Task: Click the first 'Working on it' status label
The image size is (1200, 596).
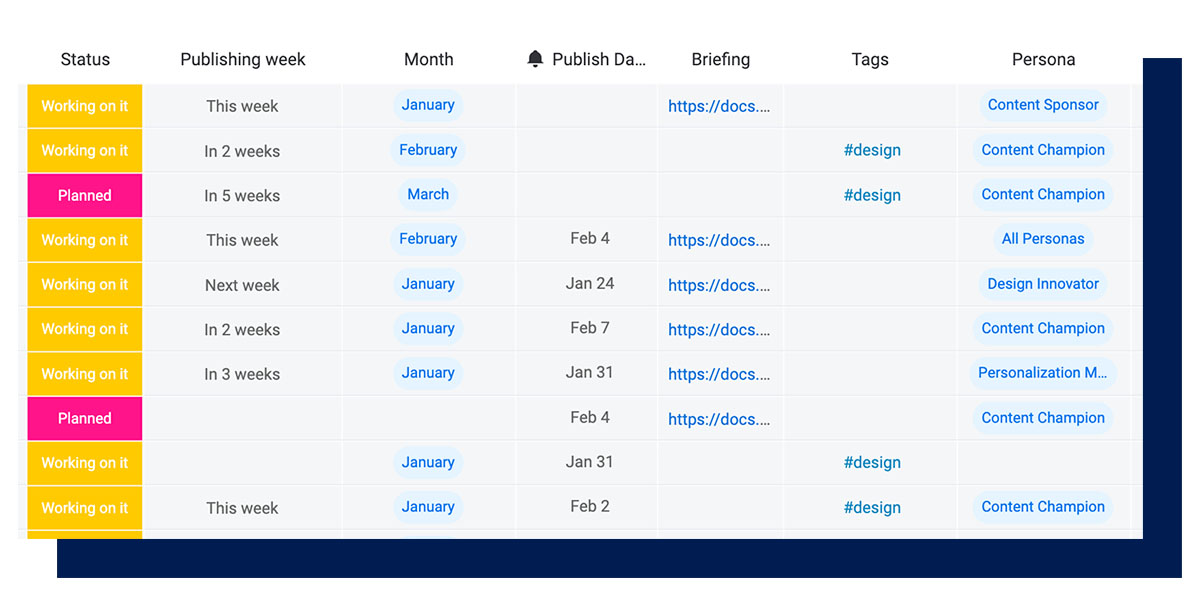Action: point(84,105)
